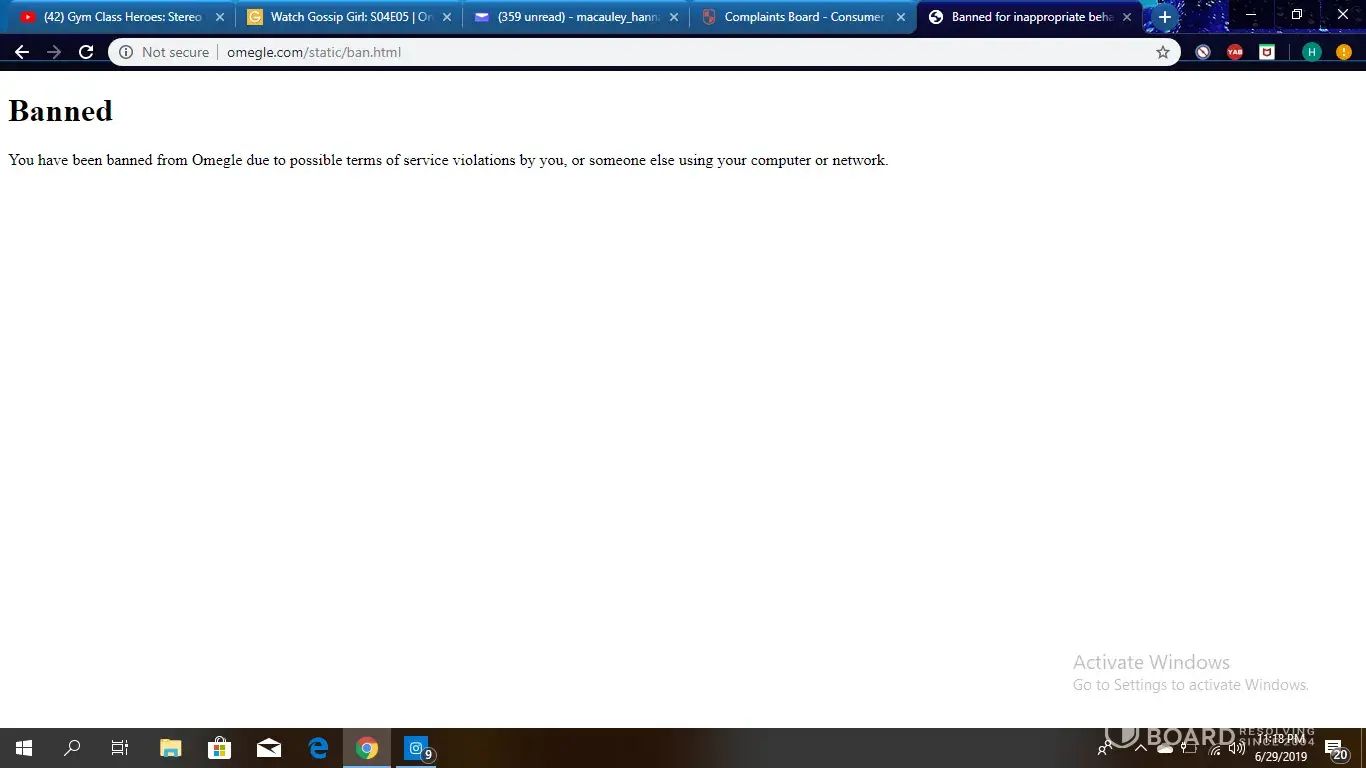Open Windows taskbar search
This screenshot has height=768, width=1366.
tap(72, 748)
